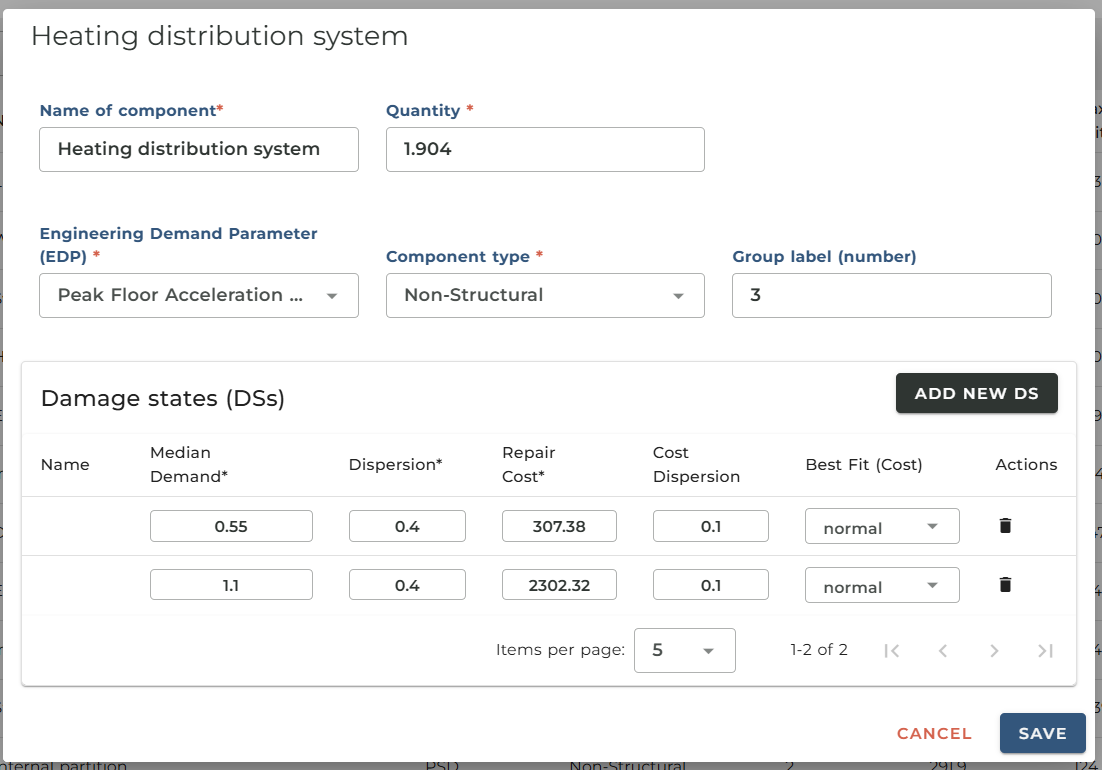Click the Engineering Demand Parameter (EDP) label
The width and height of the screenshot is (1102, 770).
pyautogui.click(x=179, y=244)
